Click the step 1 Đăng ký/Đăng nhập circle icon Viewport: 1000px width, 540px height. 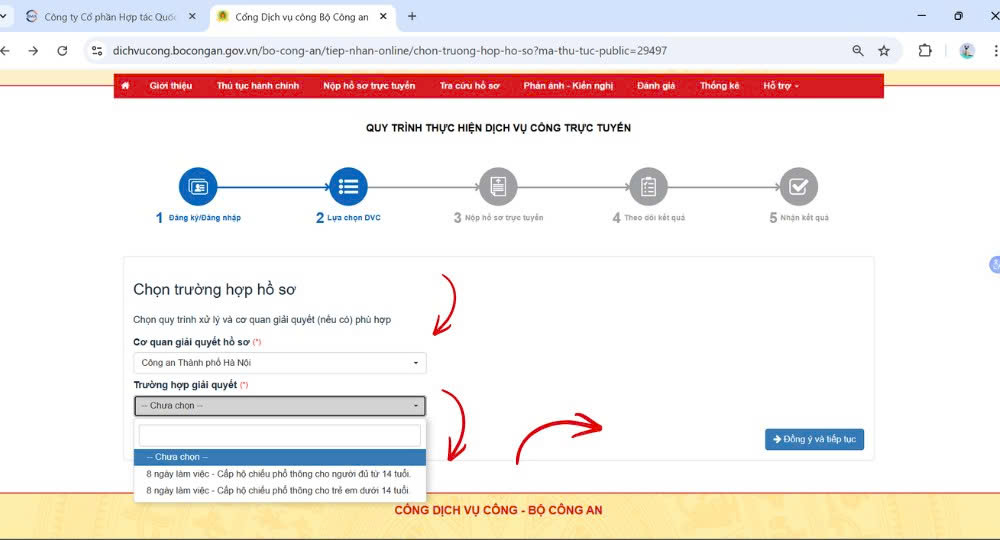198,187
